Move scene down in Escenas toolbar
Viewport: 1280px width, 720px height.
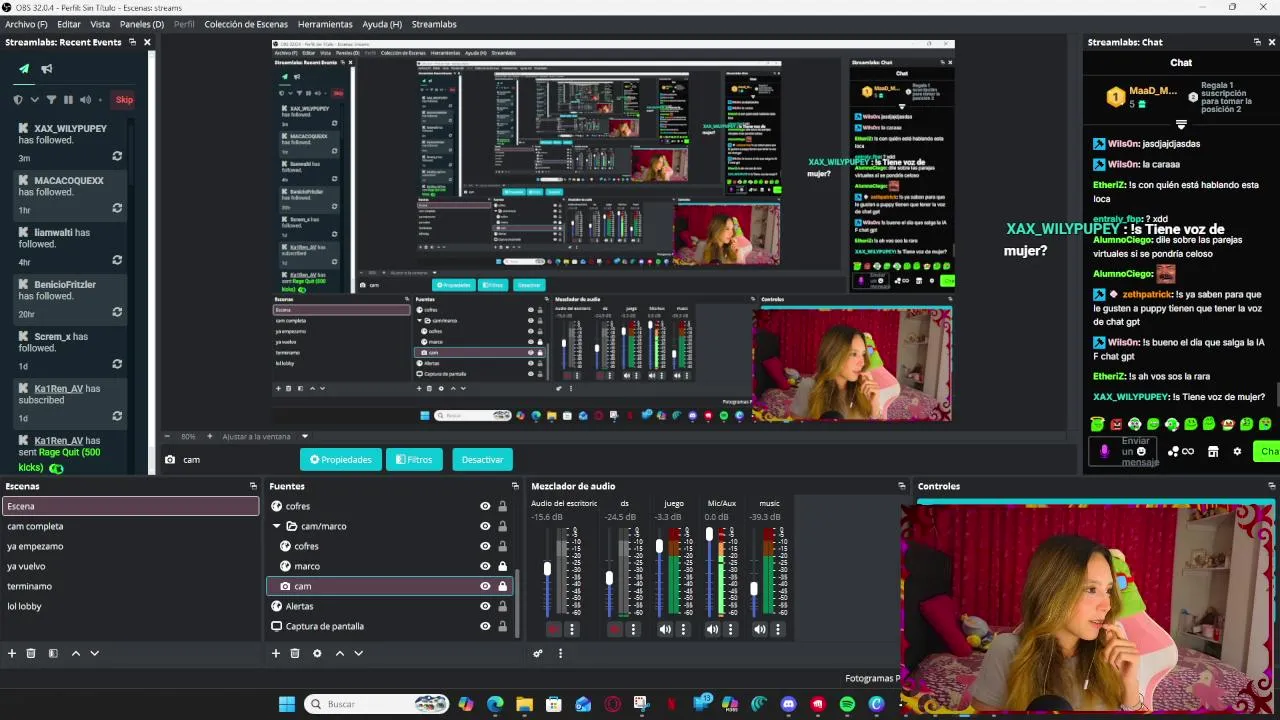point(95,653)
